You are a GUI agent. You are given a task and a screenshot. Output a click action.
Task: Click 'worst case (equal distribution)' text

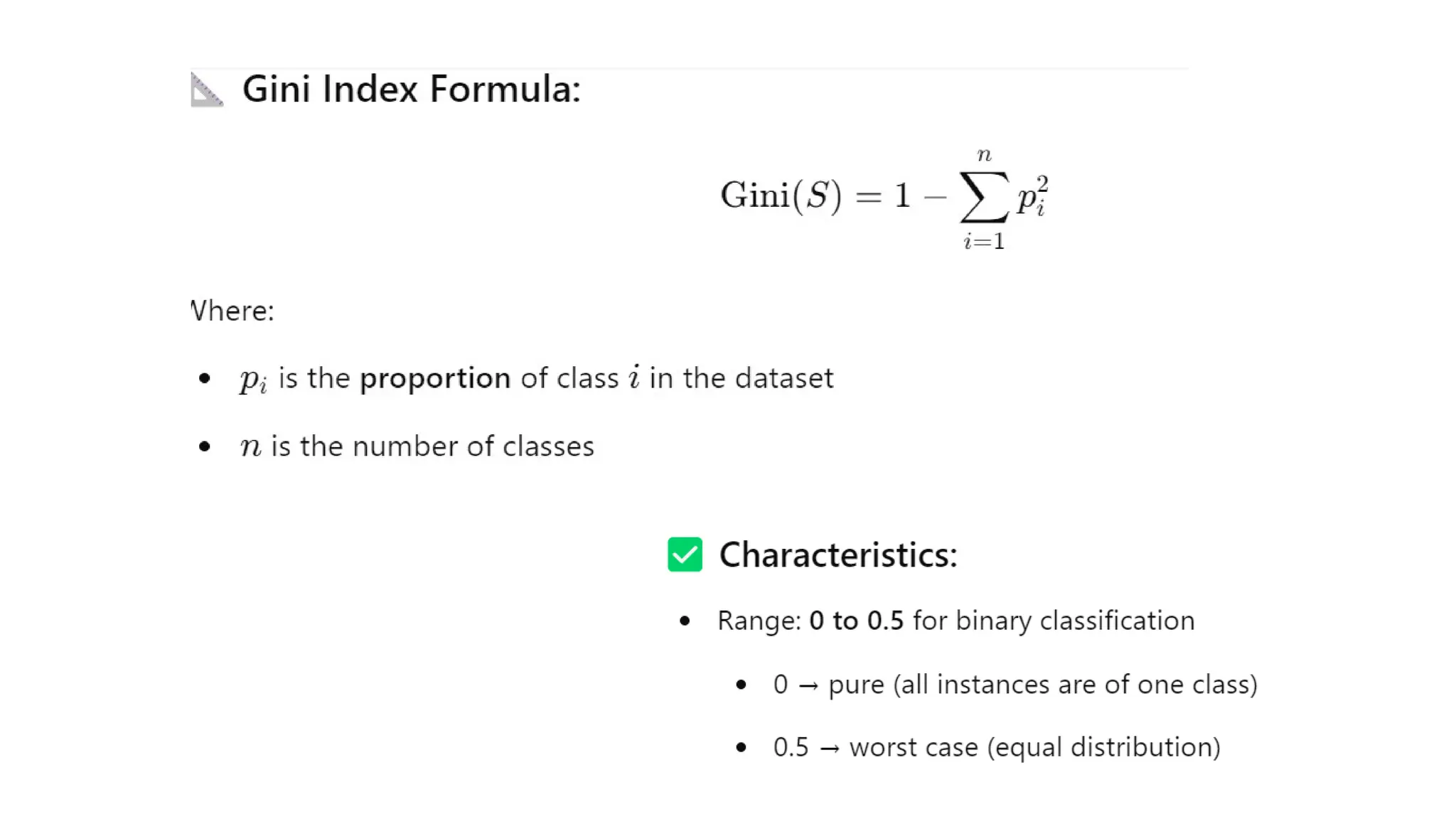1034,747
